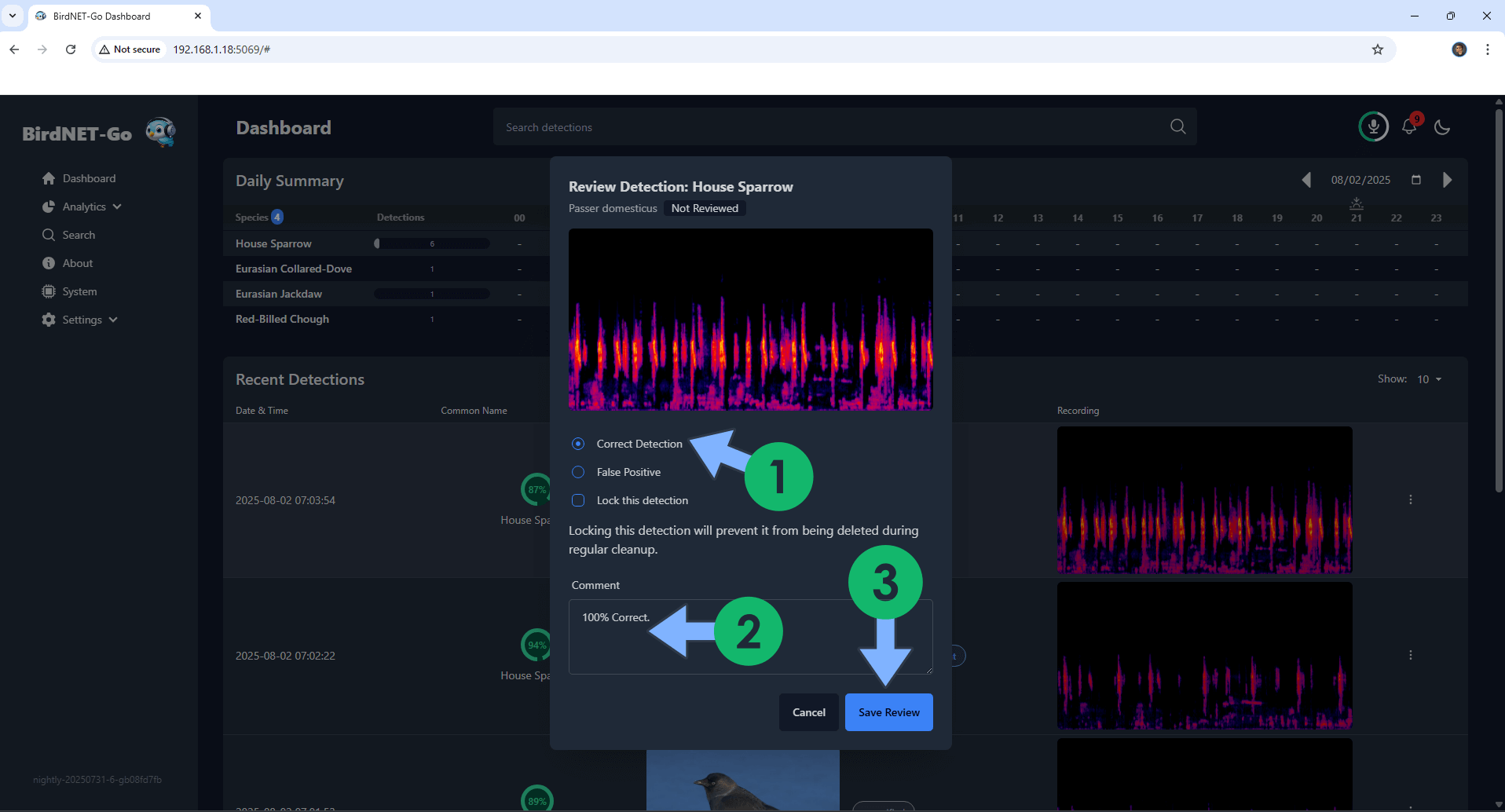1505x812 pixels.
Task: Click the jackdaw bird thumbnail image
Action: (x=743, y=780)
